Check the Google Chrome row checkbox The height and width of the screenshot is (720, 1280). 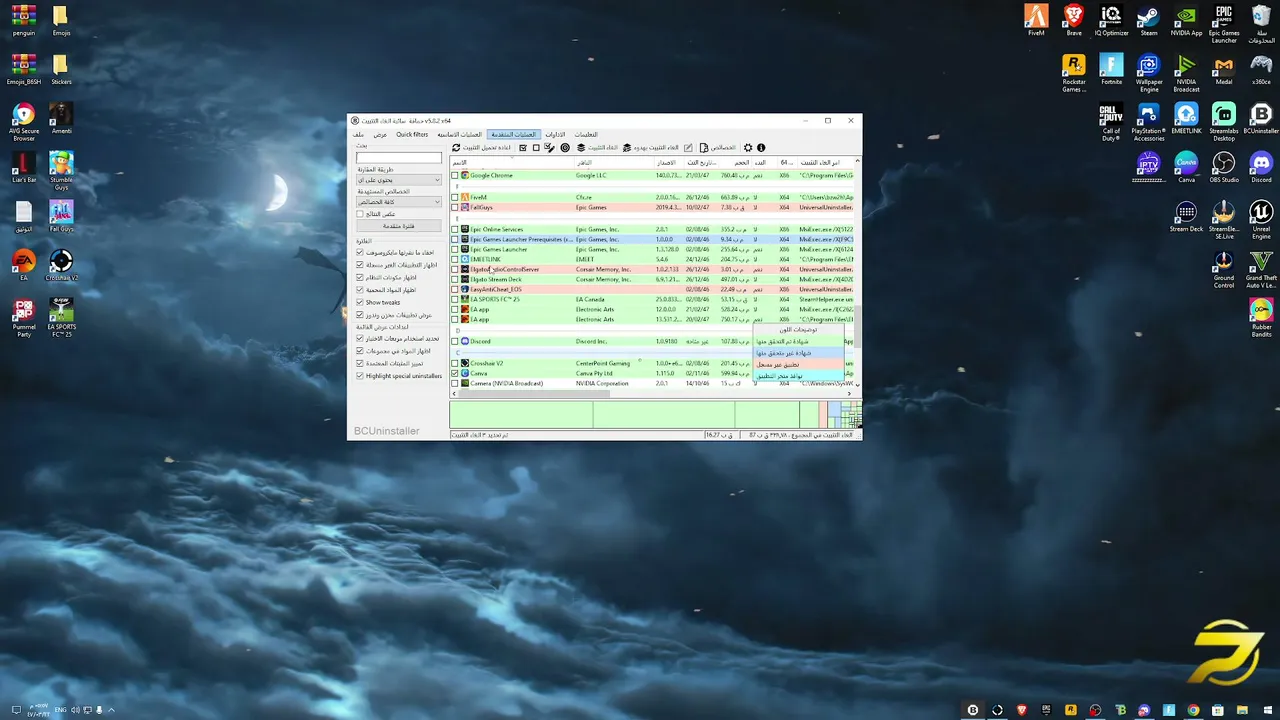click(x=455, y=175)
